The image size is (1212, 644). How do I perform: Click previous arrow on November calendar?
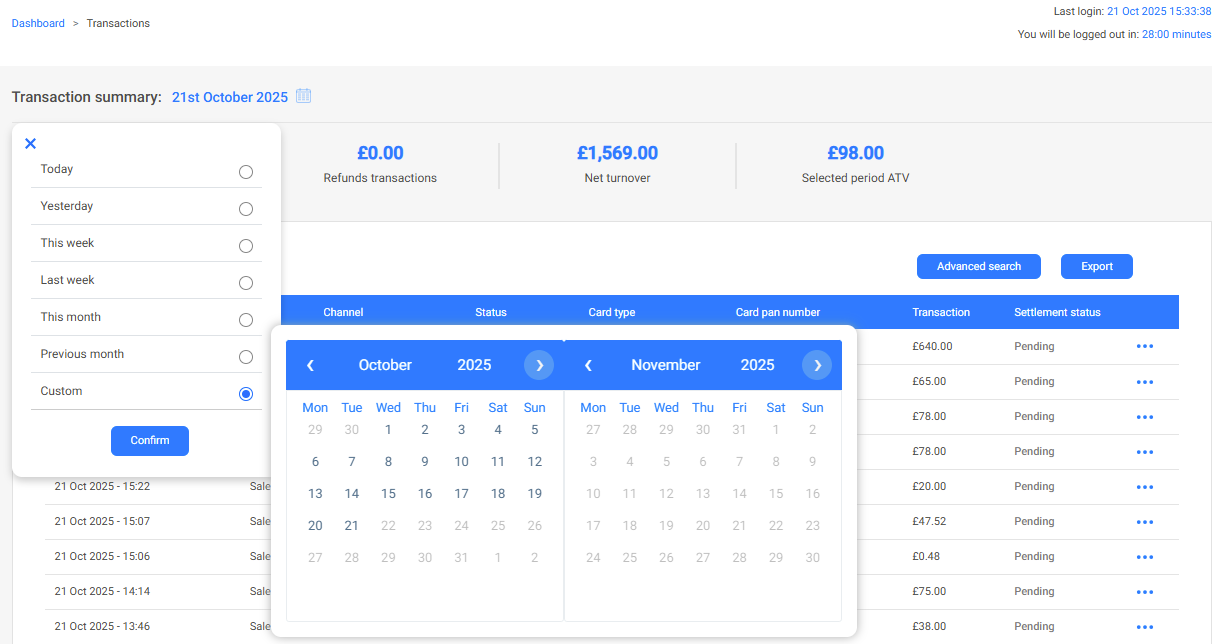588,366
